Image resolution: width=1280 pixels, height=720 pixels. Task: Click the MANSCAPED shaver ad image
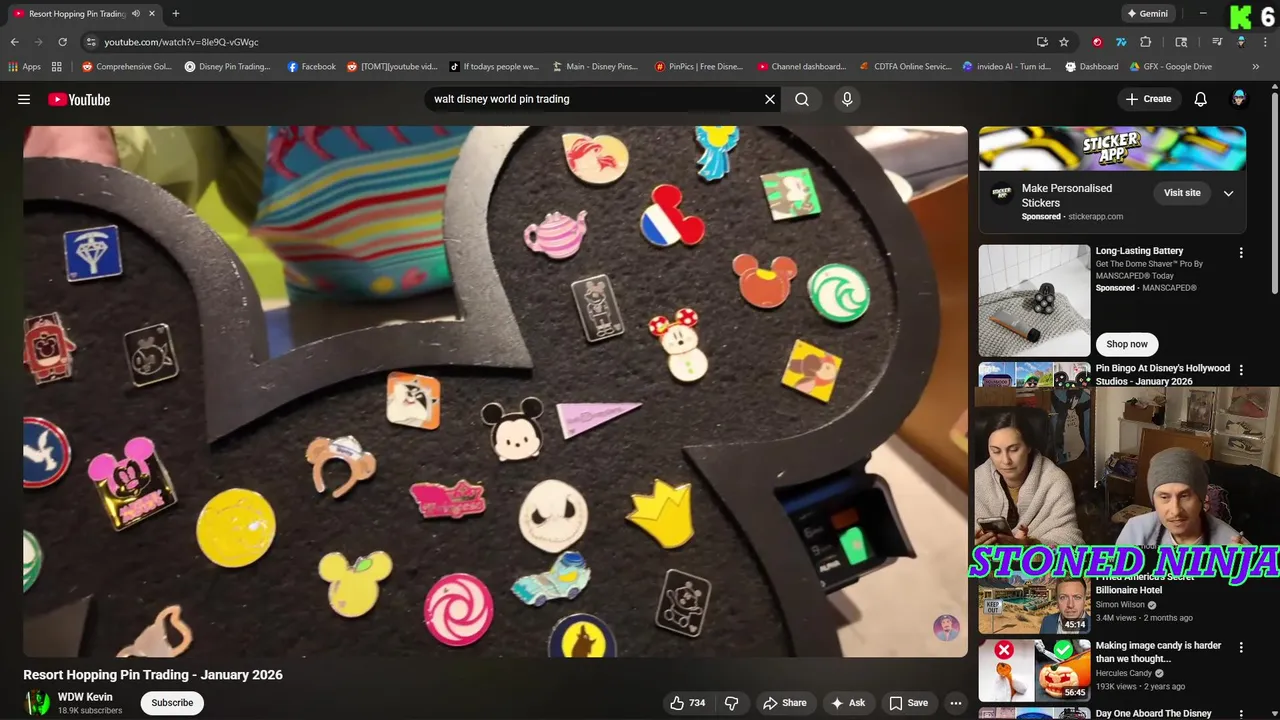click(x=1034, y=300)
